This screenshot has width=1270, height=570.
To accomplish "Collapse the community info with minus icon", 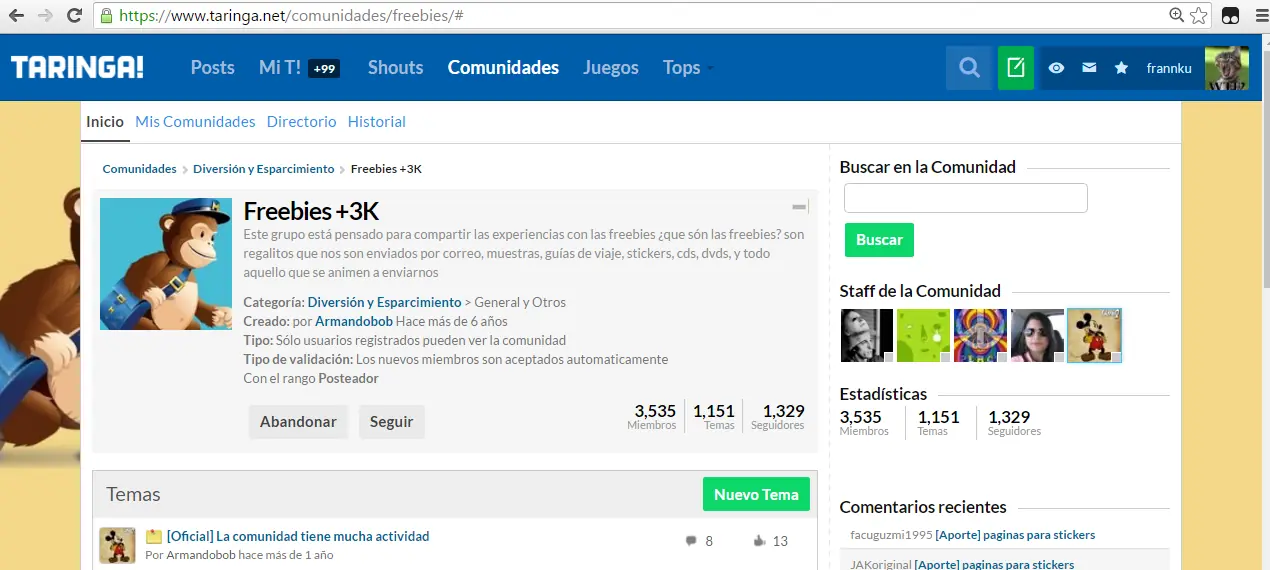I will pyautogui.click(x=799, y=207).
